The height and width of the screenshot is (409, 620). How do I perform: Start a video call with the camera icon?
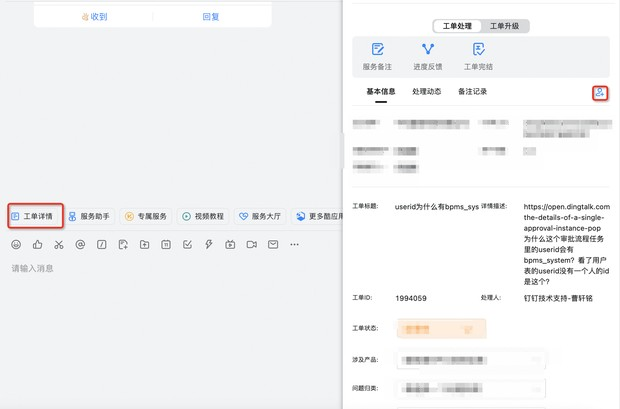251,245
